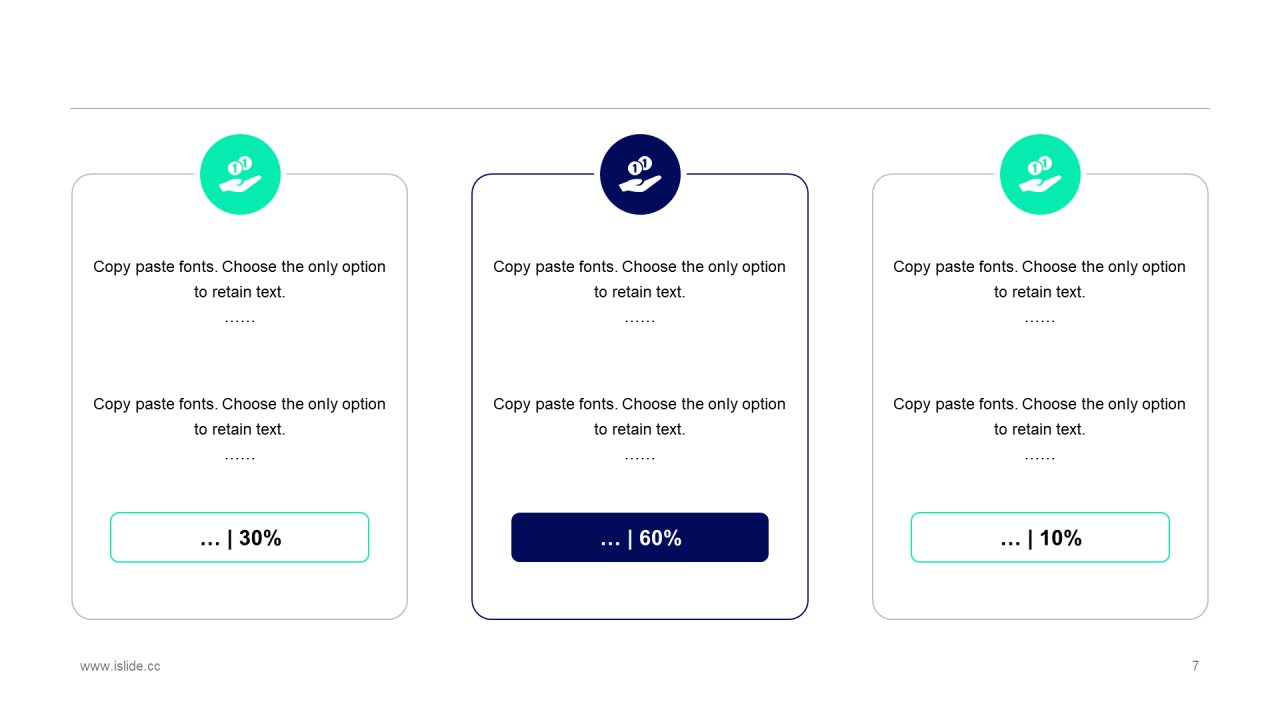1280x720 pixels.
Task: Click the green coin-hand icon on right card
Action: pos(1040,174)
